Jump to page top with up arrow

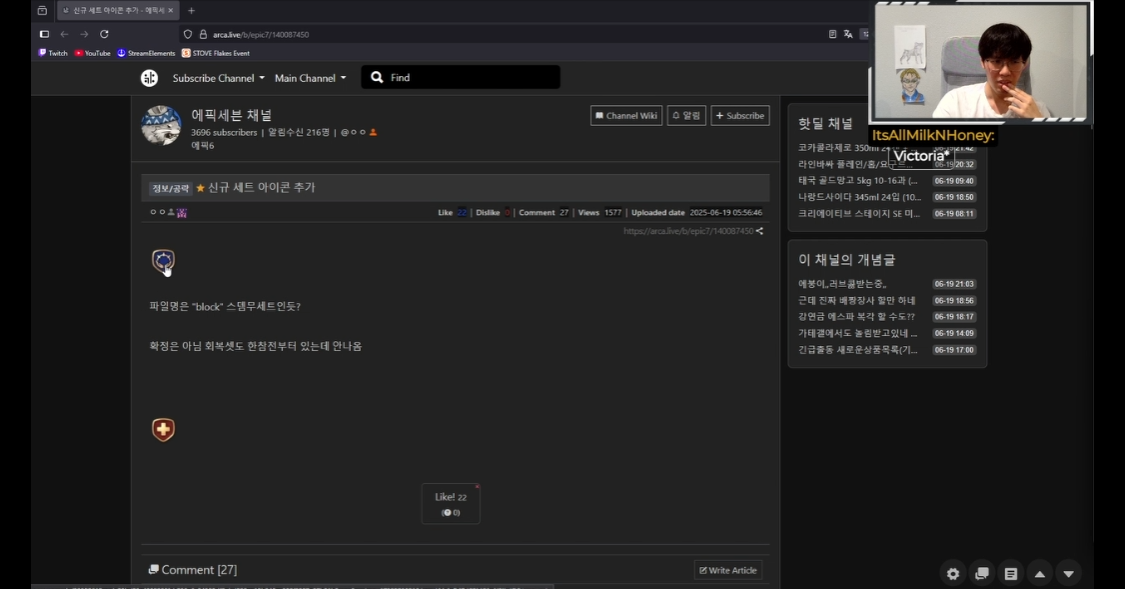(1040, 573)
